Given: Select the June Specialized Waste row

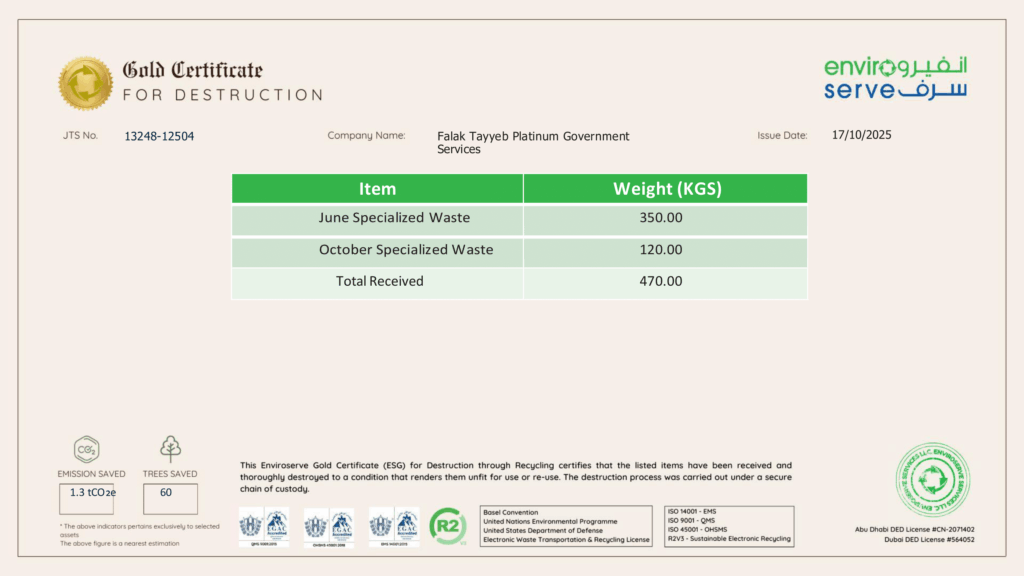Looking at the screenshot, I should coord(394,218).
